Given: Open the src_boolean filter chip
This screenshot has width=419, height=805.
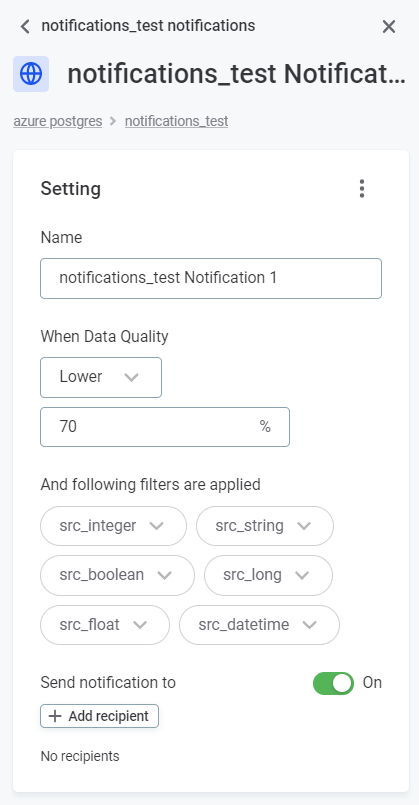Looking at the screenshot, I should coord(118,575).
